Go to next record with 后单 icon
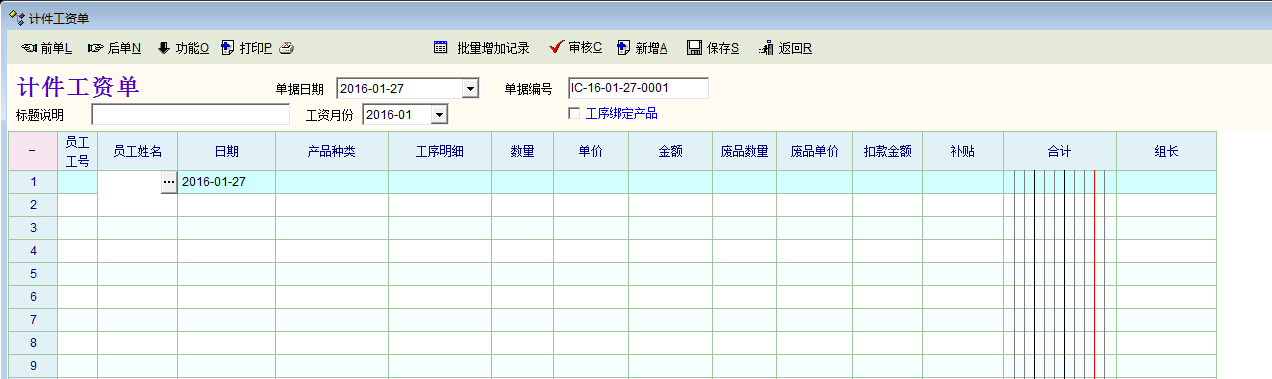 (x=96, y=48)
